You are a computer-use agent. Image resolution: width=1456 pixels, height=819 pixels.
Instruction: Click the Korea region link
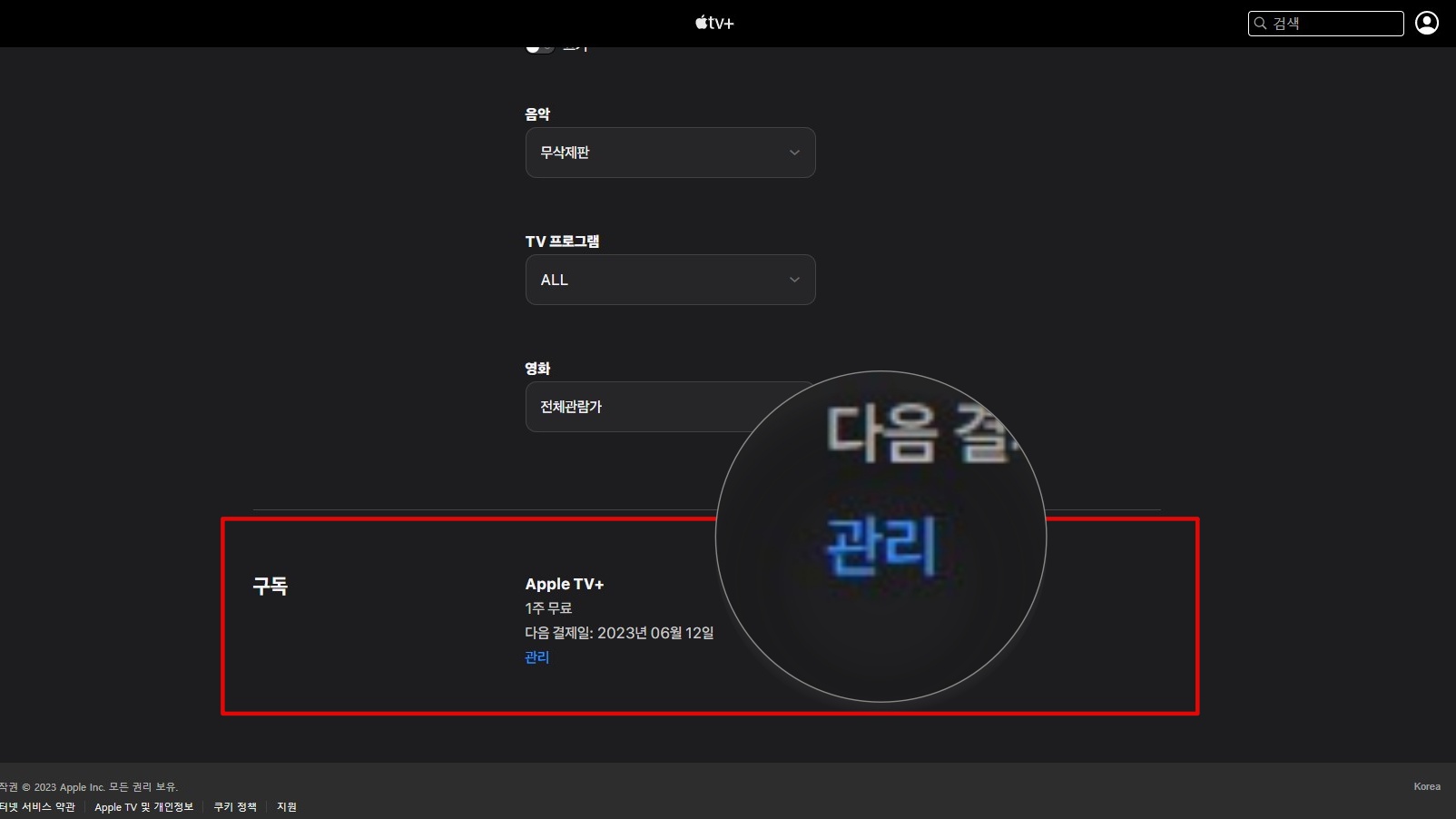tap(1427, 786)
